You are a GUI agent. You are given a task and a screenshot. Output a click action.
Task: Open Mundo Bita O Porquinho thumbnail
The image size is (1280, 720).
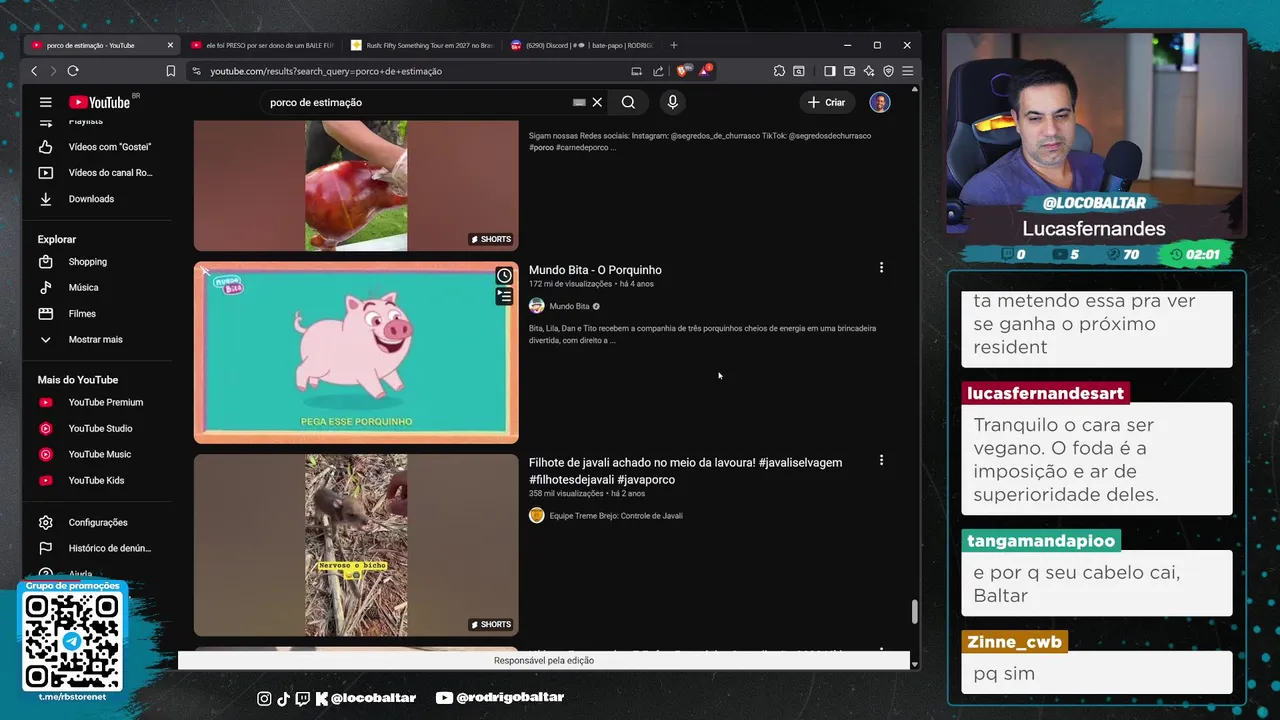pos(356,352)
